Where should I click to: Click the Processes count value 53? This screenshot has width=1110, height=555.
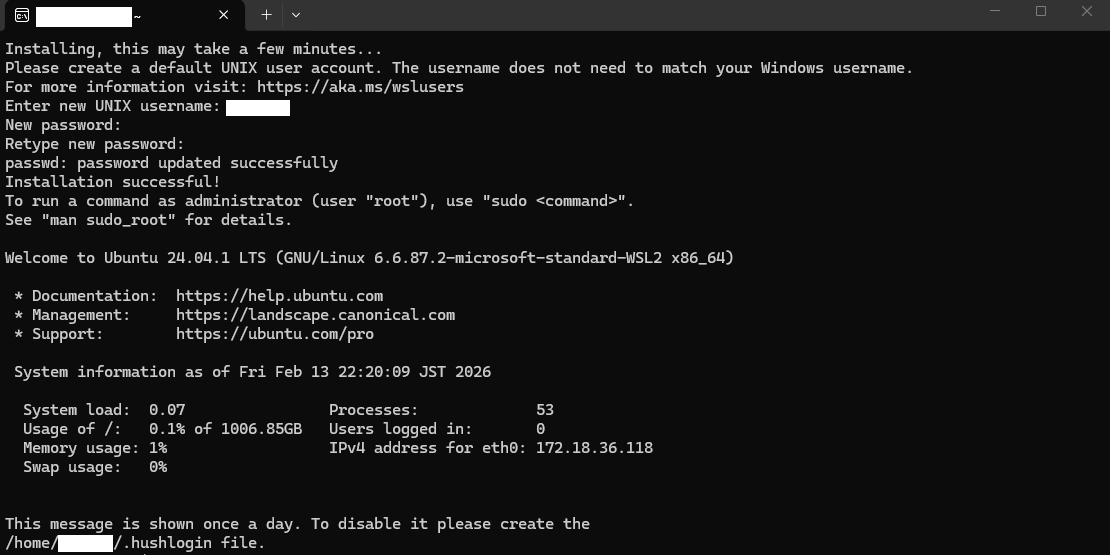click(x=545, y=410)
